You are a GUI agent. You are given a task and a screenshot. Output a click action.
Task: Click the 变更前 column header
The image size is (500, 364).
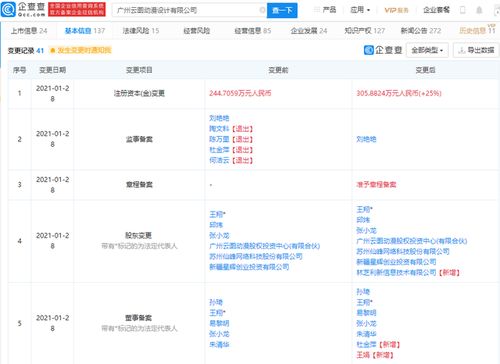tap(278, 70)
